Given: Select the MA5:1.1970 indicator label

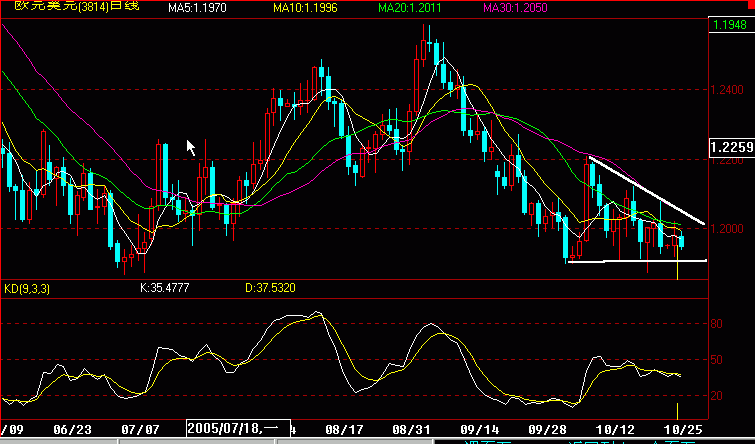Looking at the screenshot, I should (x=197, y=8).
